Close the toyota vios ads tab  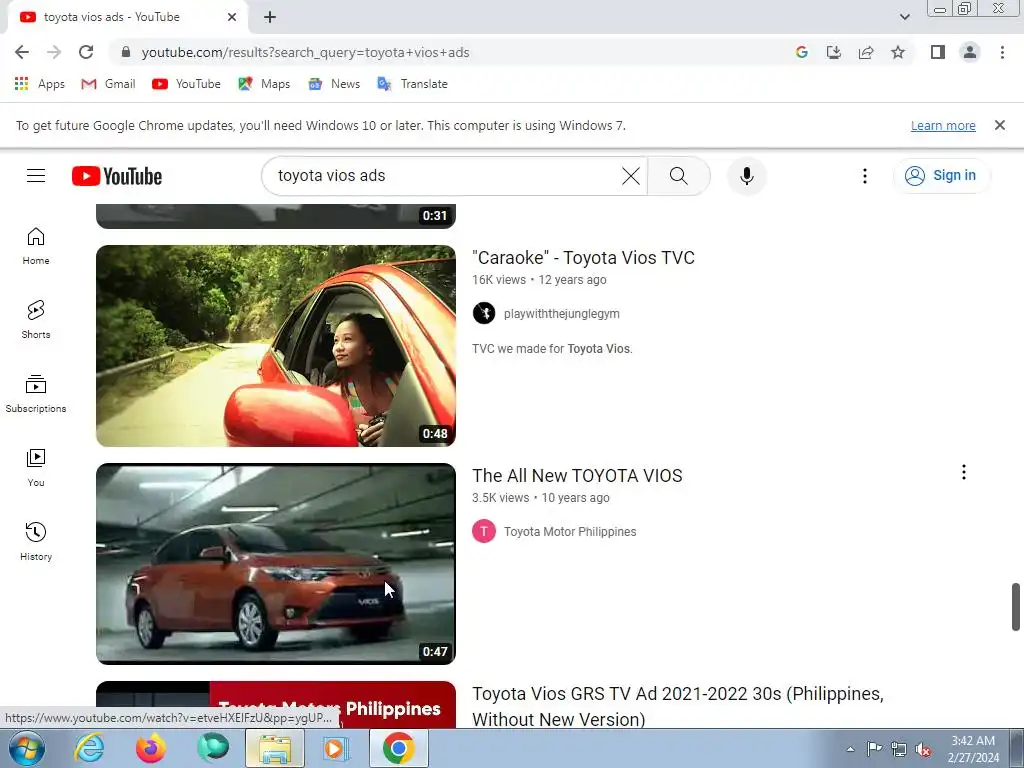(x=232, y=17)
